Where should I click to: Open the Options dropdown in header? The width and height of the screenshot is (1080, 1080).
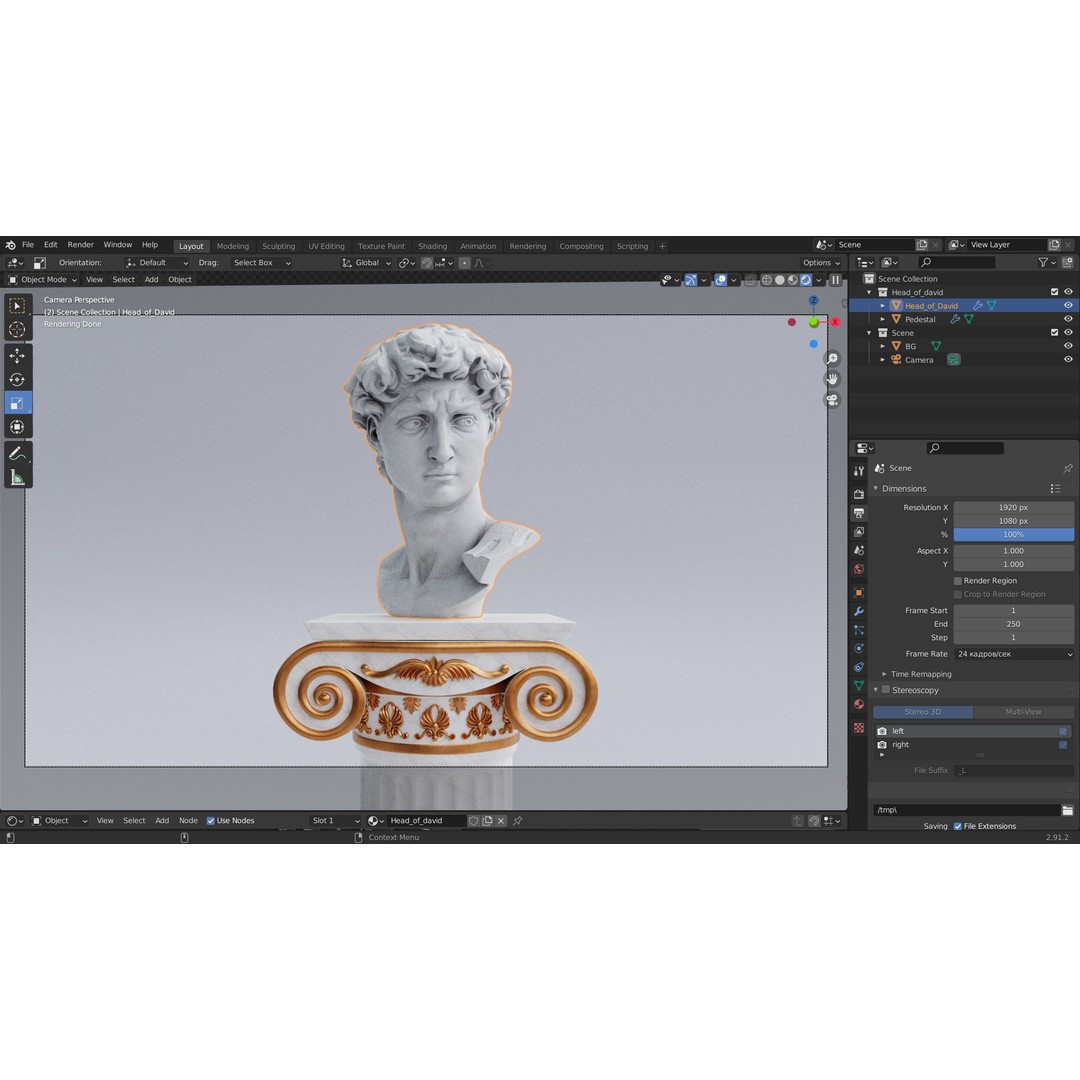[x=821, y=263]
